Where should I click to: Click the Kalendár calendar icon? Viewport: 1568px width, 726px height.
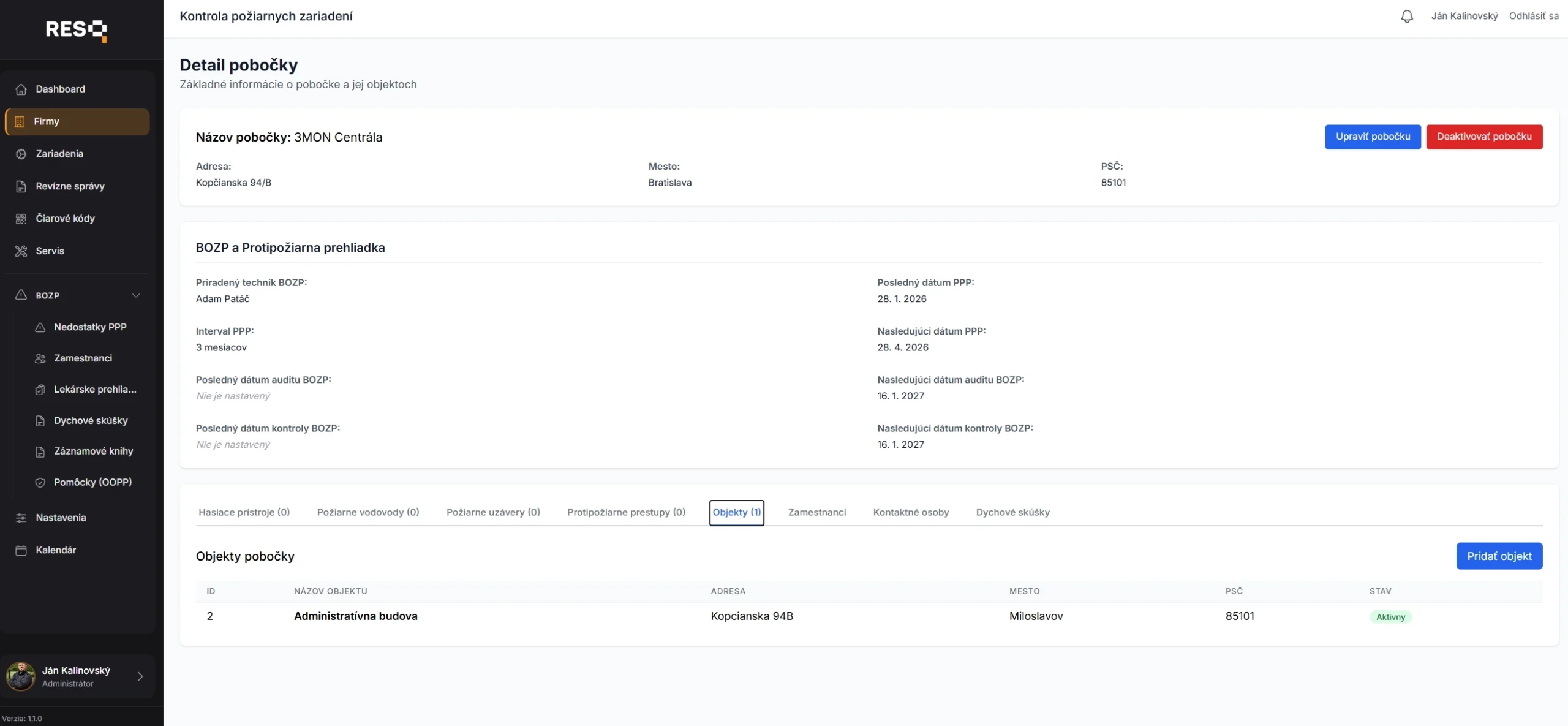pos(21,551)
